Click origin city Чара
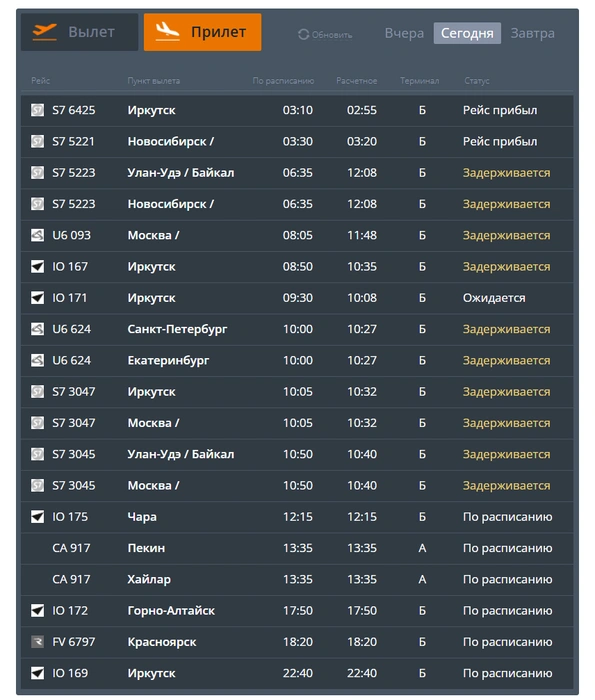Screen dimensions: 595x700 point(142,517)
